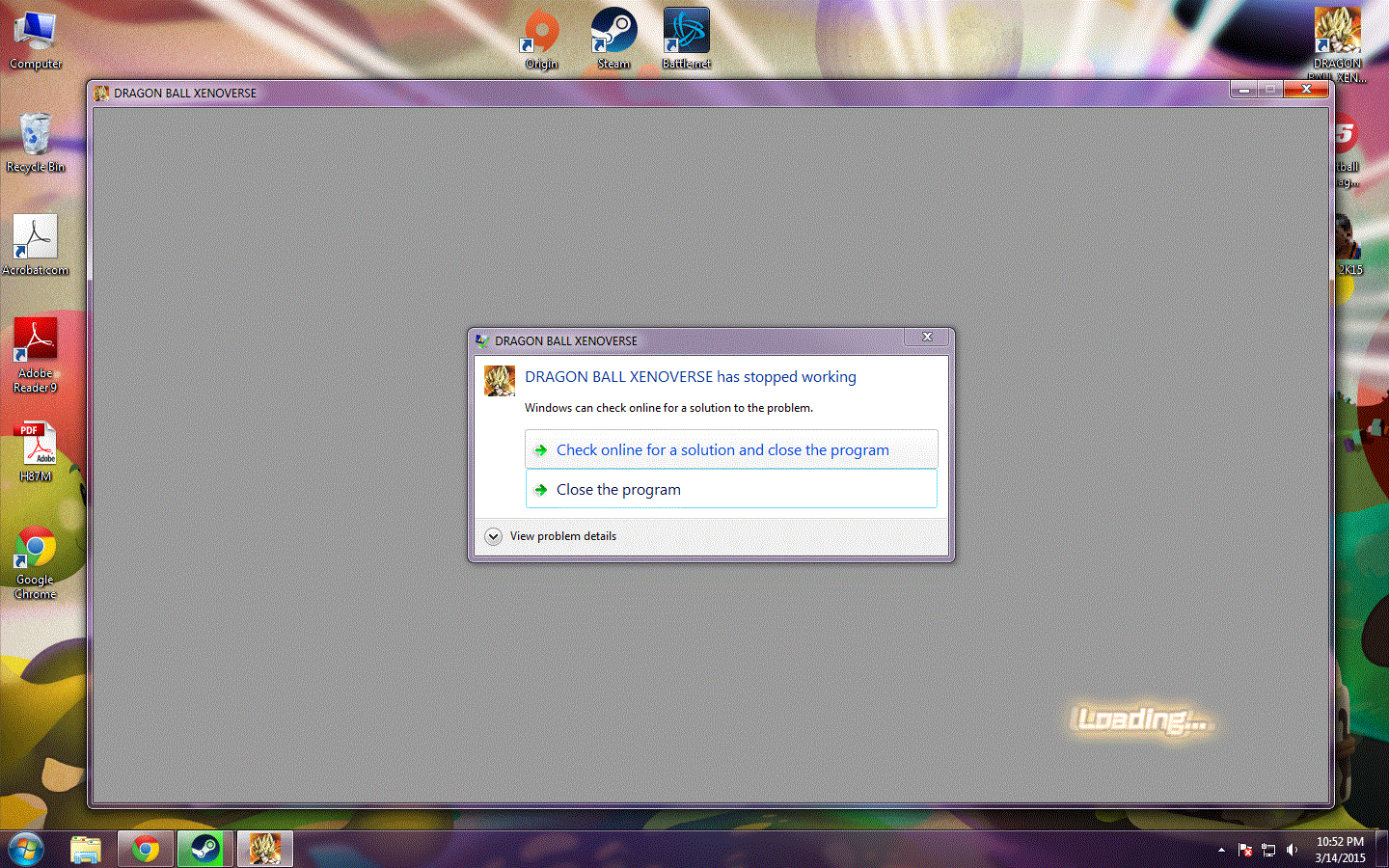Open the network tray icon
Screen dimensions: 1389x868
(x=1268, y=850)
